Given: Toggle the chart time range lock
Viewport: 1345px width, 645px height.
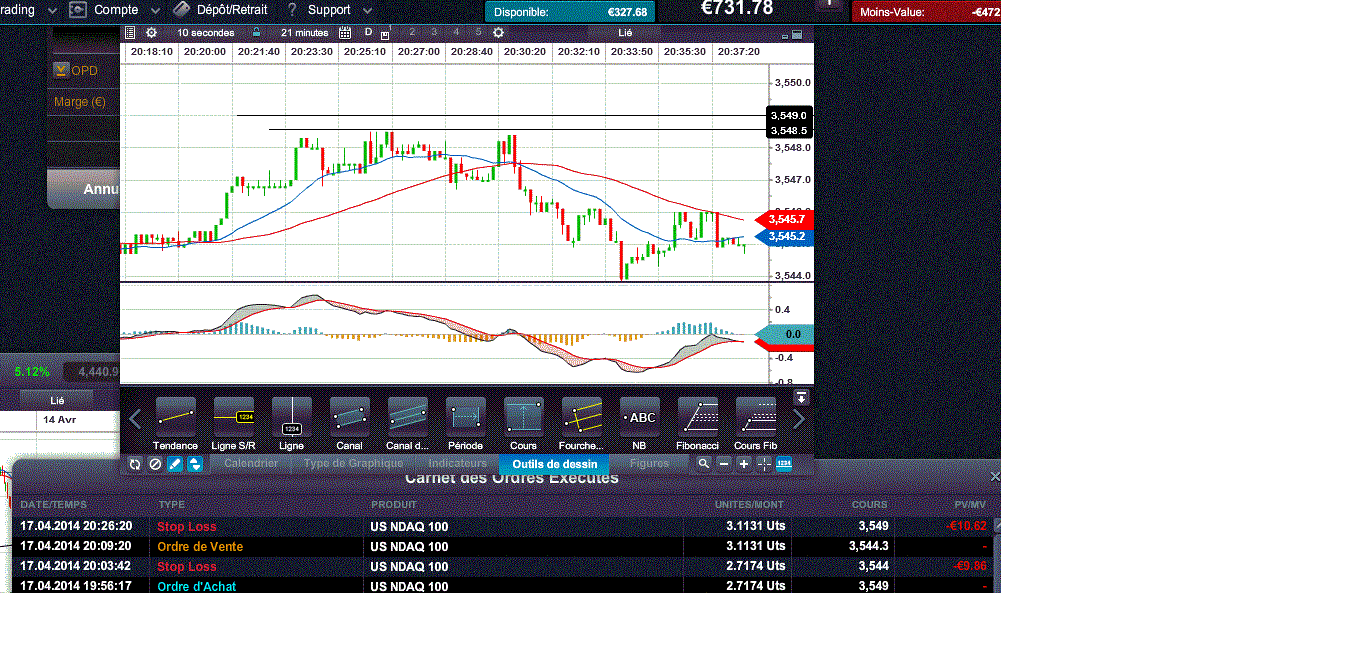Looking at the screenshot, I should (257, 33).
